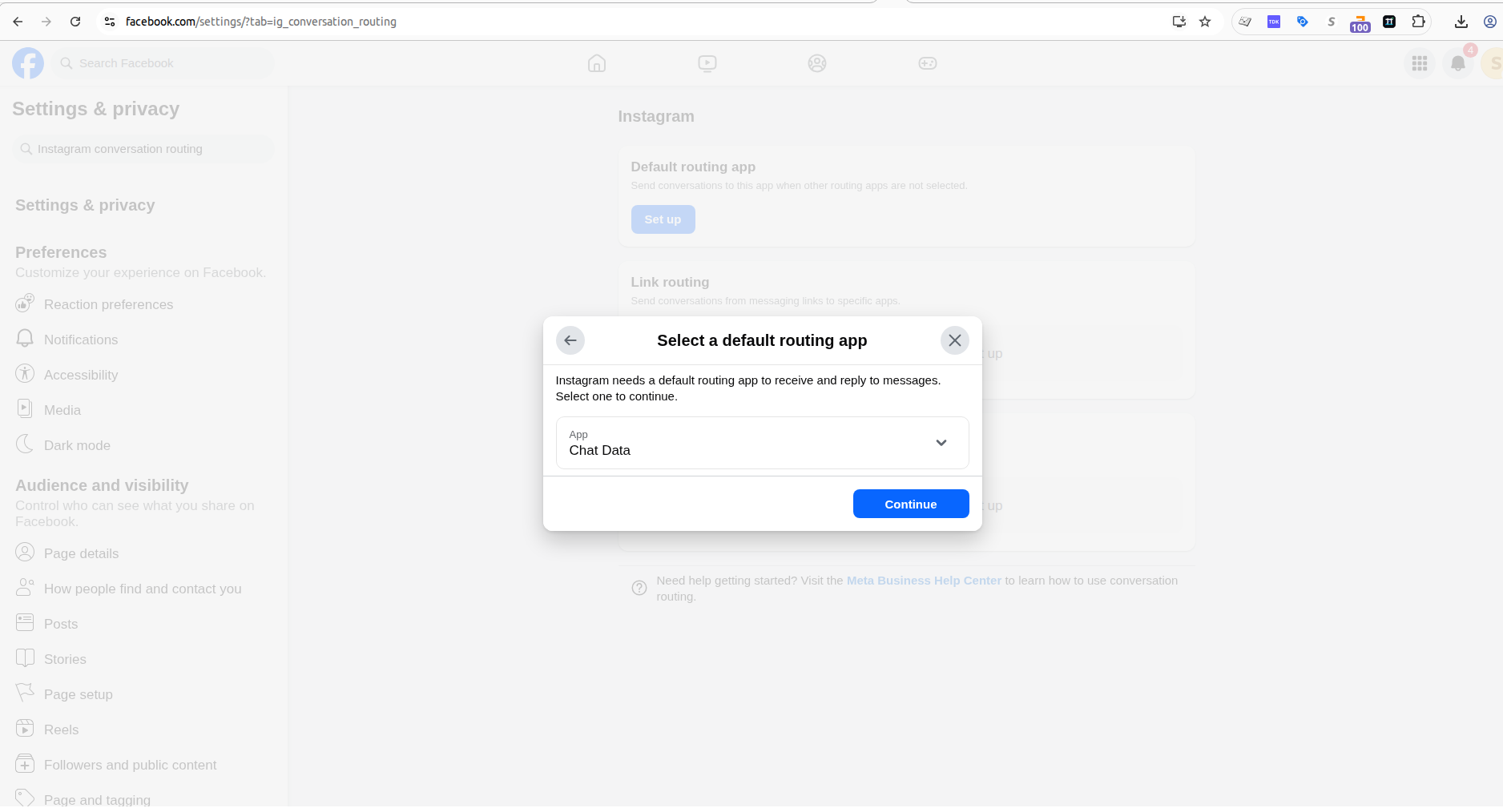Go to Facebook Home tab icon

coord(597,63)
